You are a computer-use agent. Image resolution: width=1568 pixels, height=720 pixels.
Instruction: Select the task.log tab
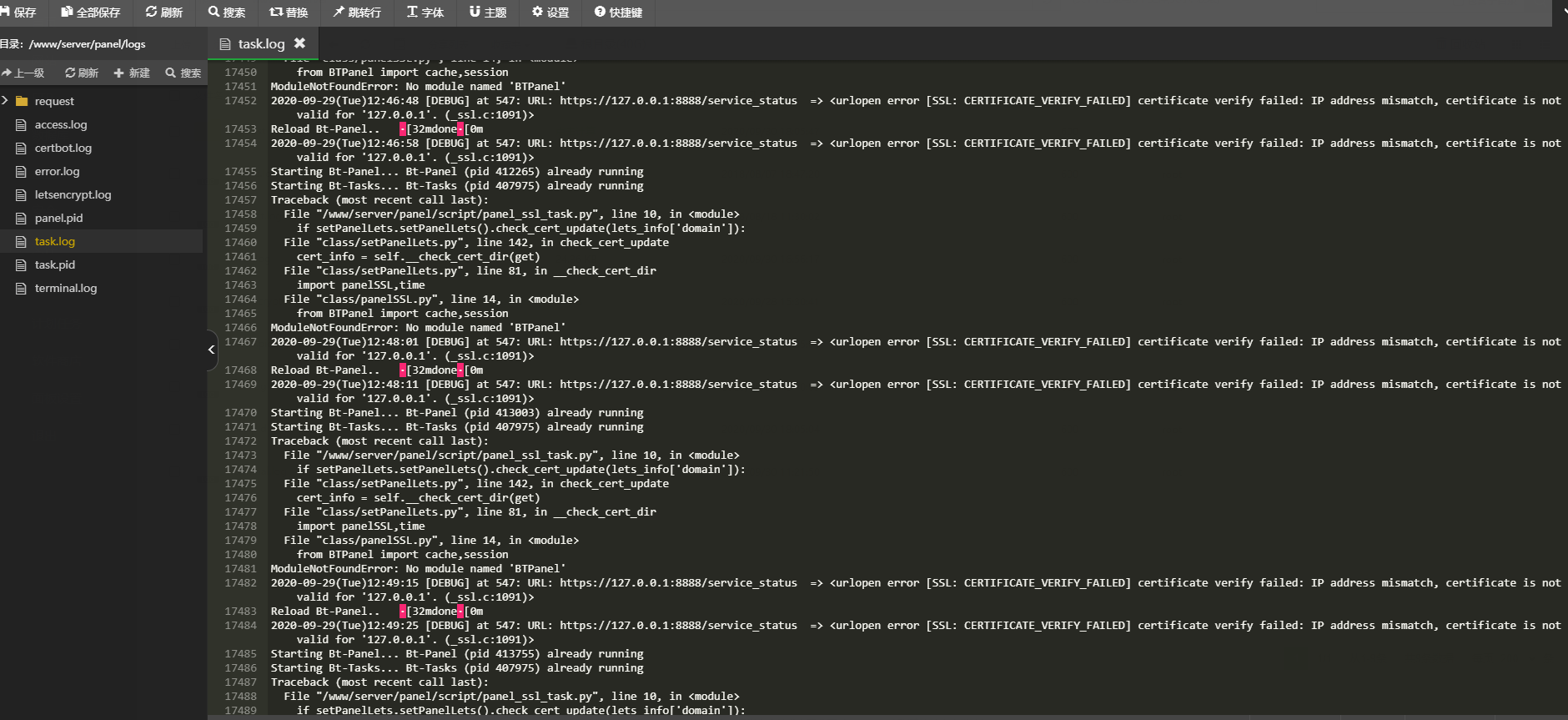coord(260,44)
